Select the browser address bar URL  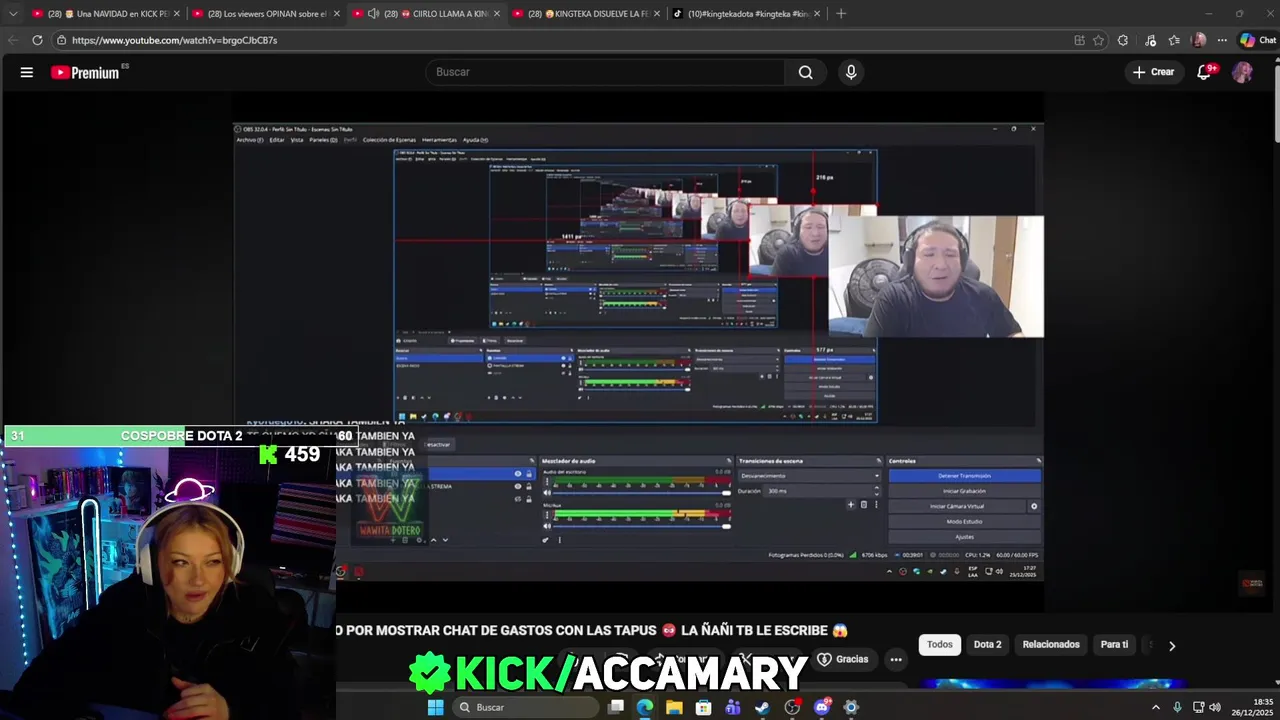(x=174, y=40)
